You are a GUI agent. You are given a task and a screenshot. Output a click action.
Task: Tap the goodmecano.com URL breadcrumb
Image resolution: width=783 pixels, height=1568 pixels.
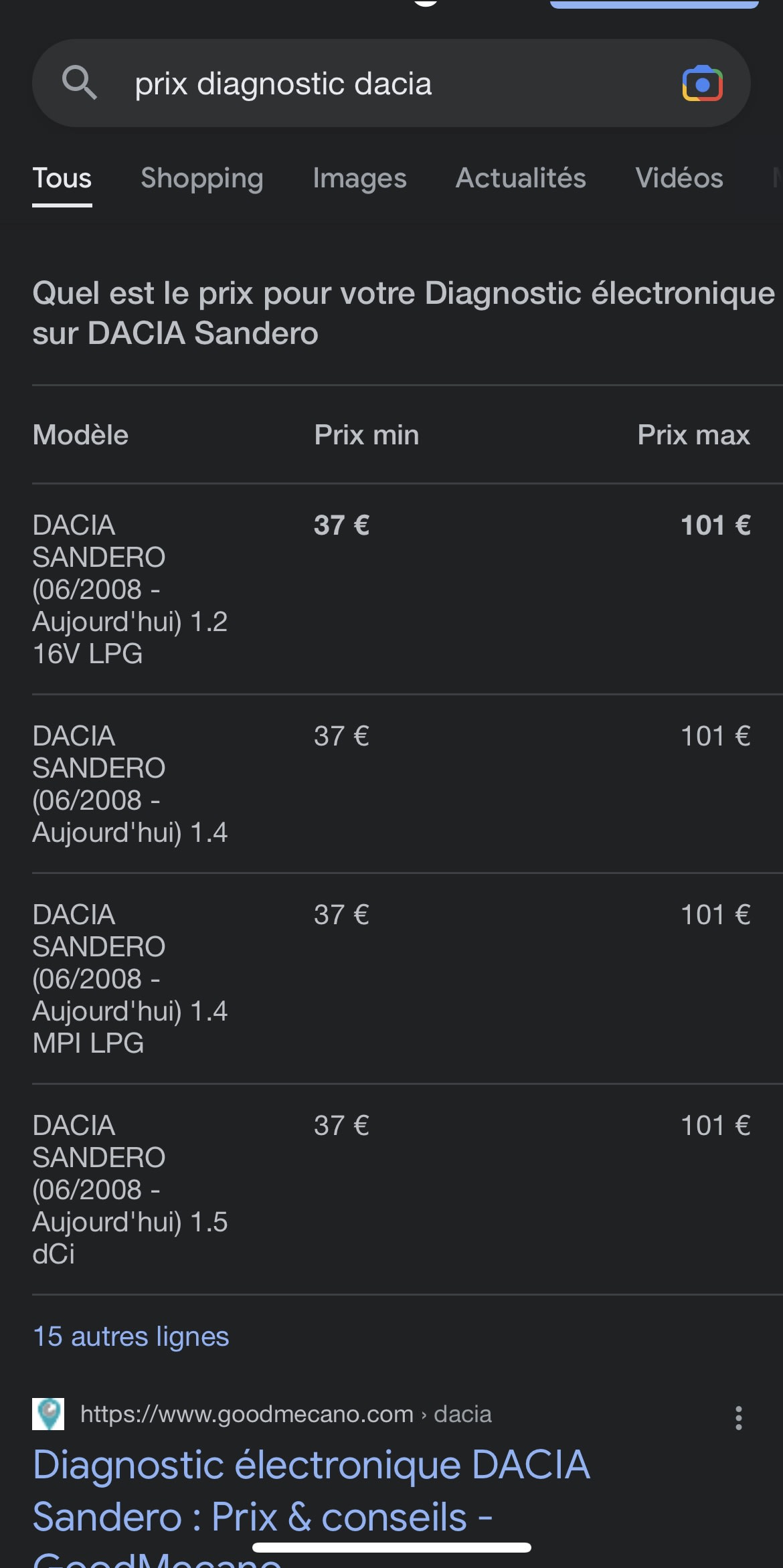(x=286, y=1414)
